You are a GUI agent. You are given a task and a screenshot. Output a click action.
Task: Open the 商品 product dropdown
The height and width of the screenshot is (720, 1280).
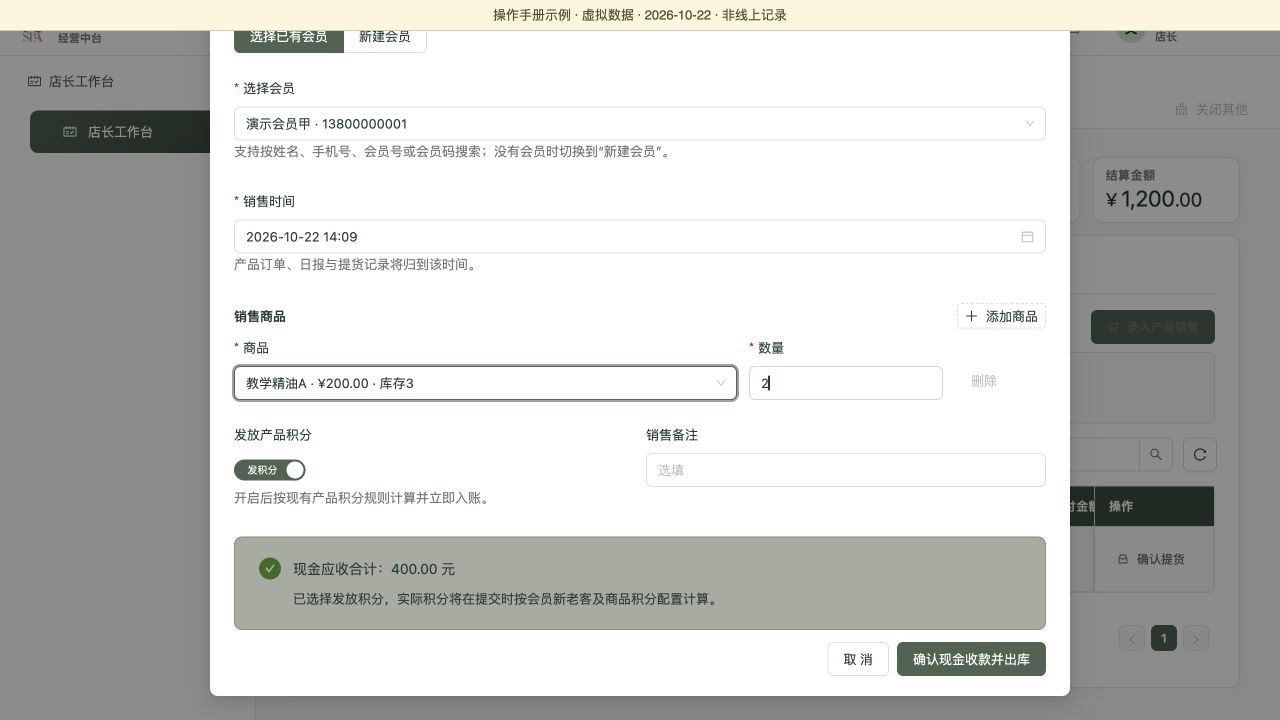click(x=486, y=383)
